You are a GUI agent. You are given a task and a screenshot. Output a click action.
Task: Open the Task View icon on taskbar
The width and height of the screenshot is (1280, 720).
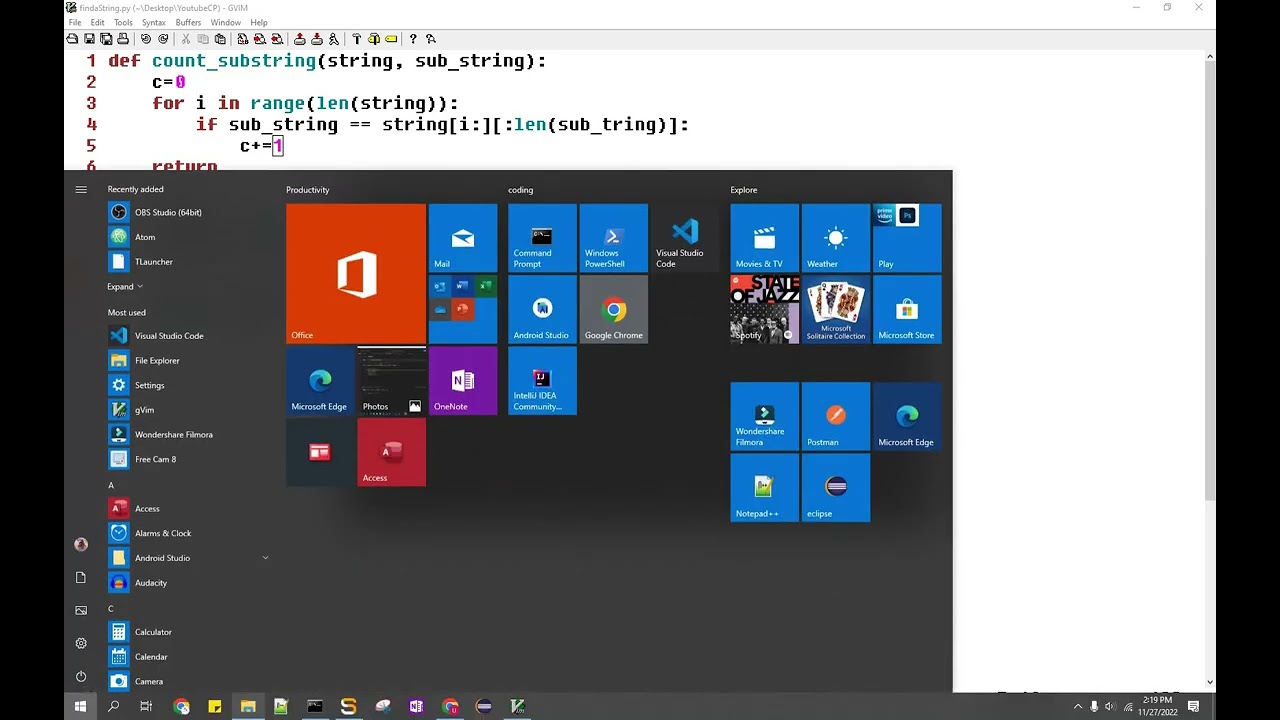[x=146, y=706]
